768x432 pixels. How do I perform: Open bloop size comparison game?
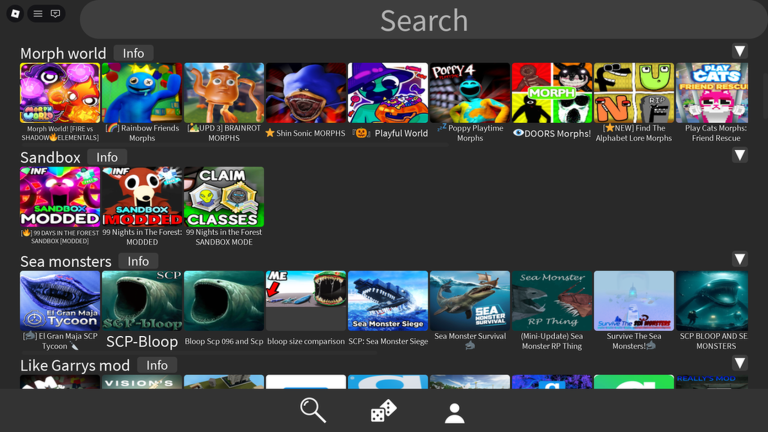pyautogui.click(x=306, y=301)
